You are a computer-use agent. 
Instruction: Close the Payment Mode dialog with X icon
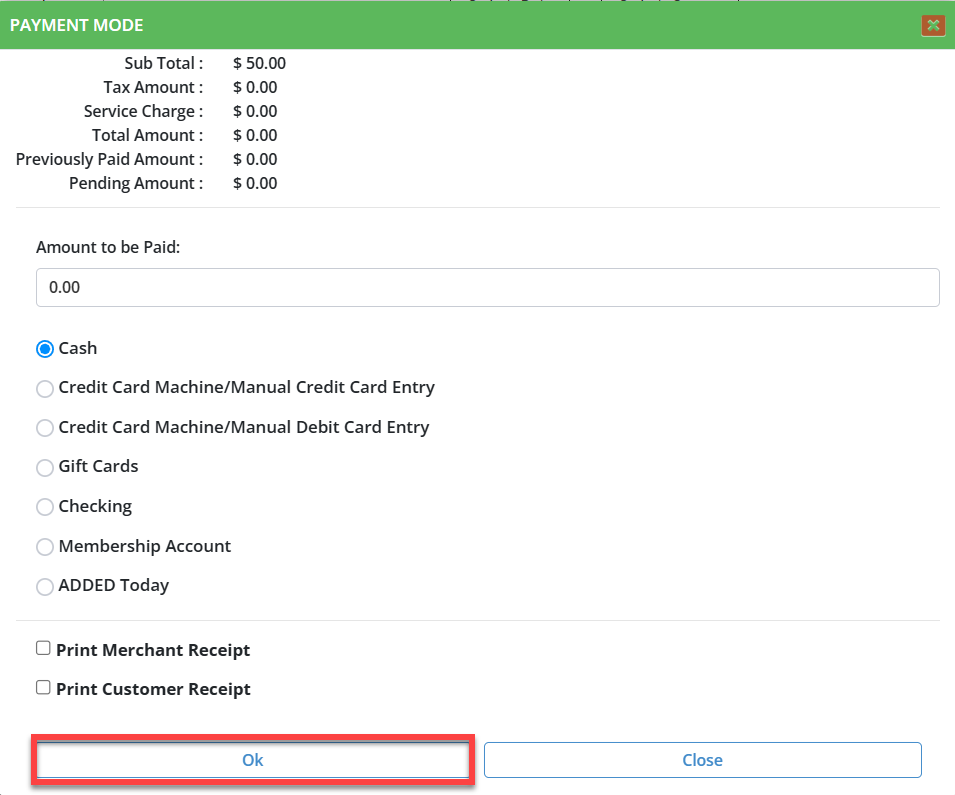click(x=933, y=25)
